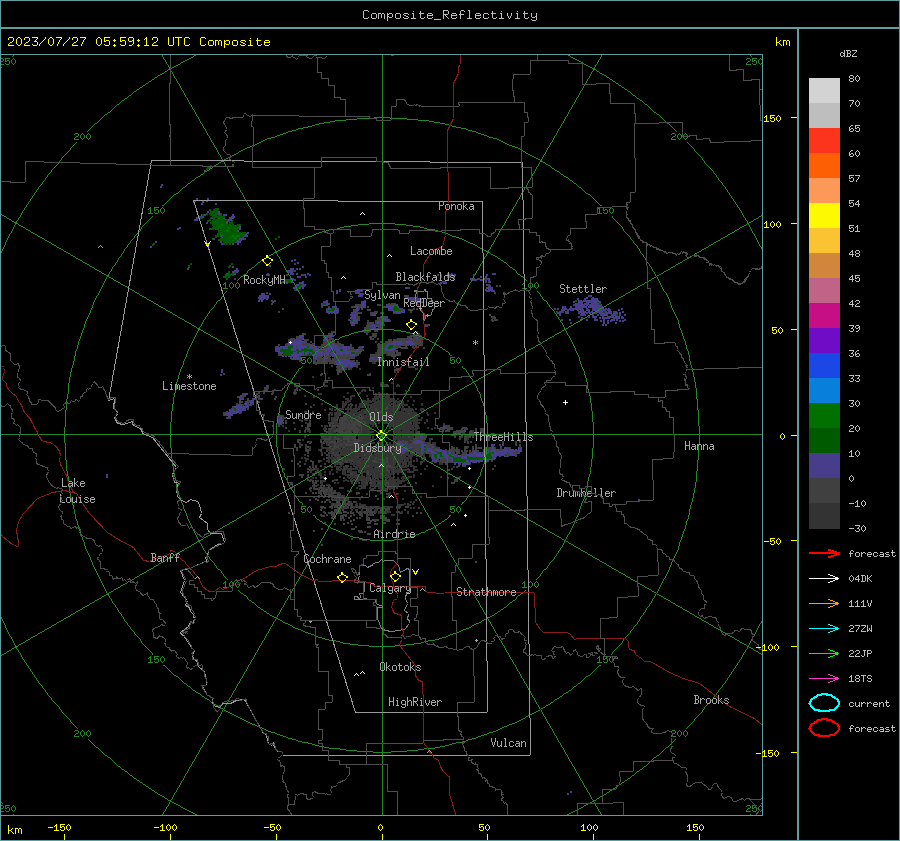Click the yellow diamond marker near RockyMH
Viewport: 900px width, 841px height.
tap(267, 261)
